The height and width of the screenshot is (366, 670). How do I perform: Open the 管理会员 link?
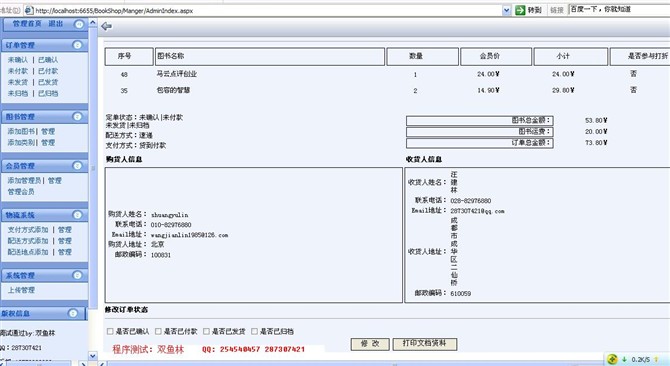click(21, 192)
